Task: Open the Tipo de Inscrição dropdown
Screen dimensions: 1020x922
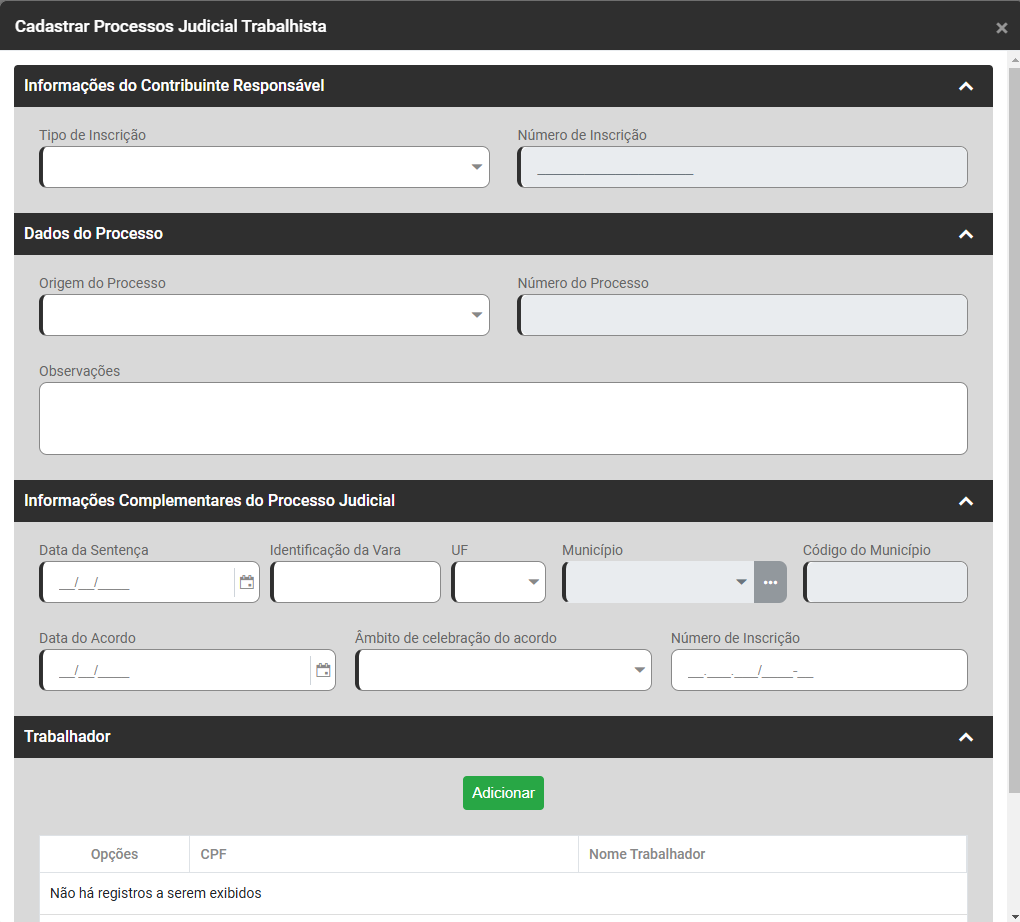Action: (265, 167)
